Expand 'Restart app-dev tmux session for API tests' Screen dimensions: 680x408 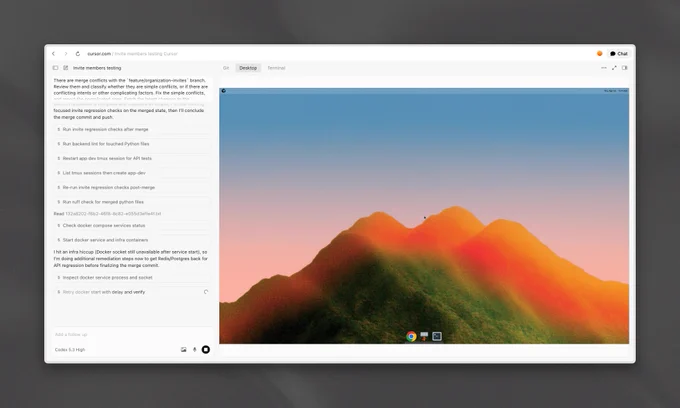click(133, 158)
